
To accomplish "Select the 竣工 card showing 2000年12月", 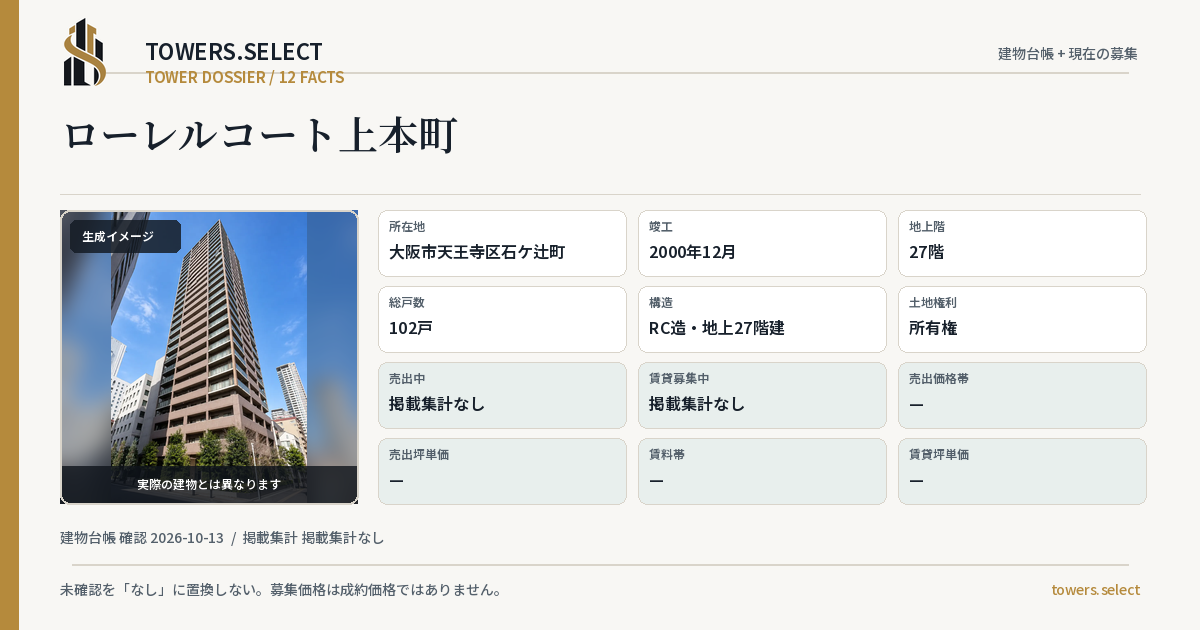I will pos(762,243).
